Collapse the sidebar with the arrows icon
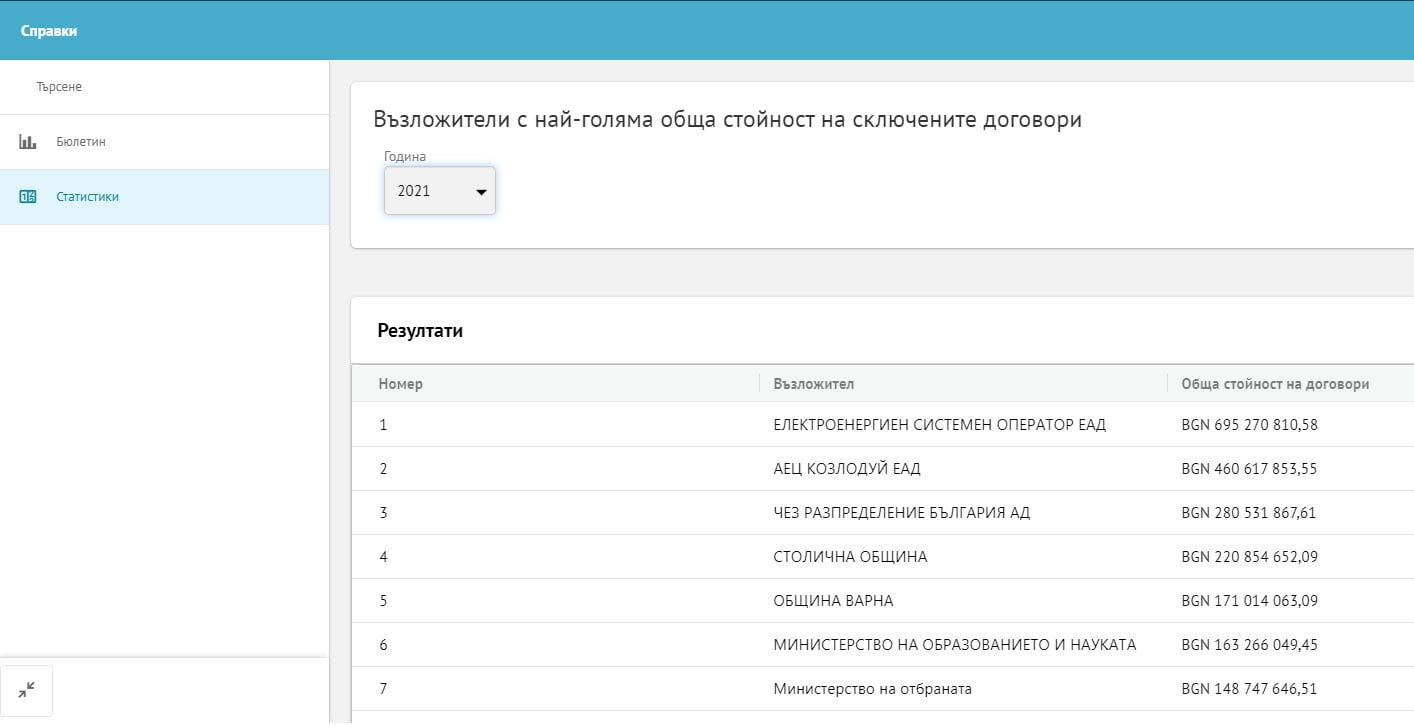Screen dimensions: 1414x727 point(27,690)
